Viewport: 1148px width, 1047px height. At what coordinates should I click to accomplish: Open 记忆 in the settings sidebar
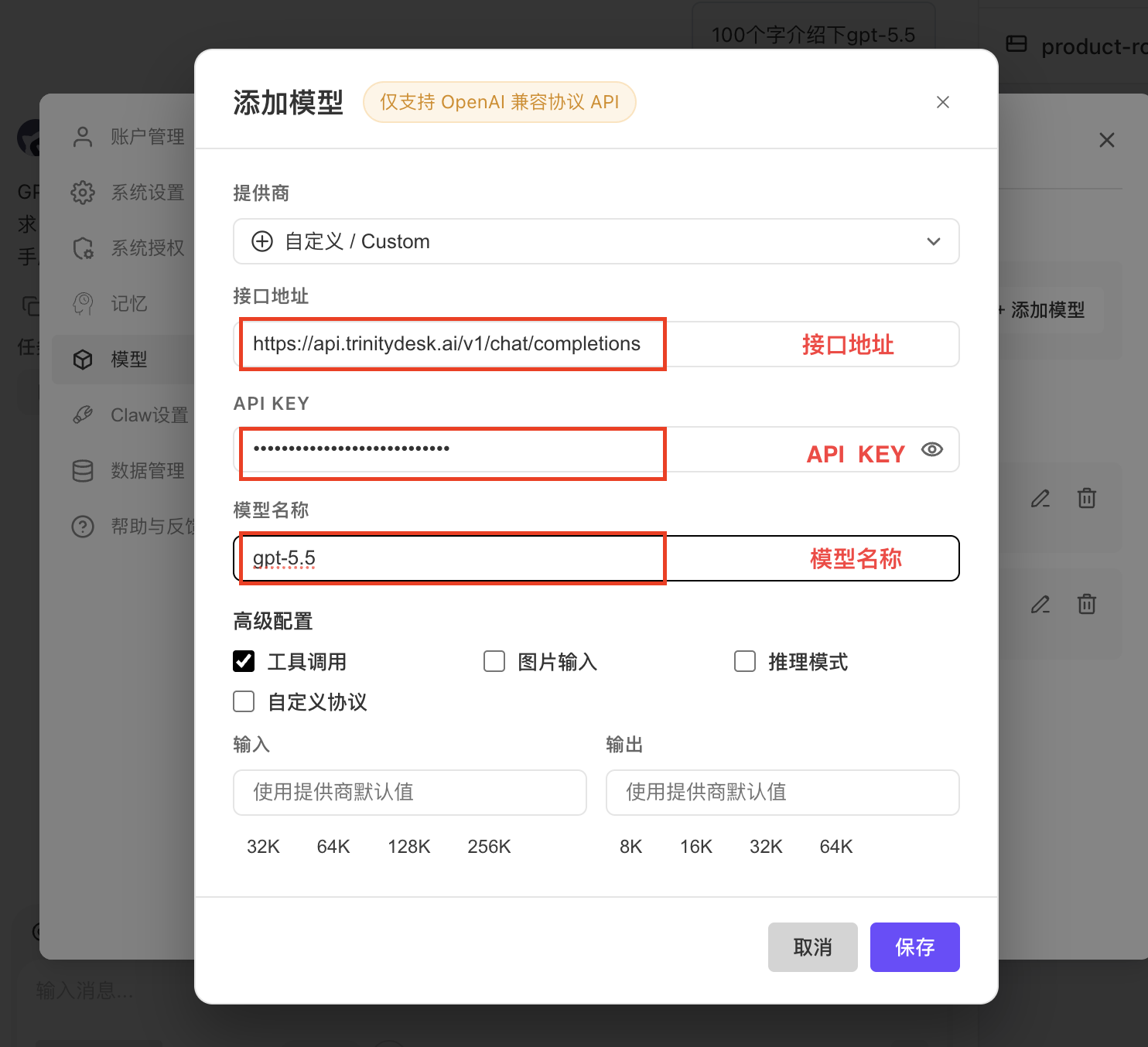124,304
